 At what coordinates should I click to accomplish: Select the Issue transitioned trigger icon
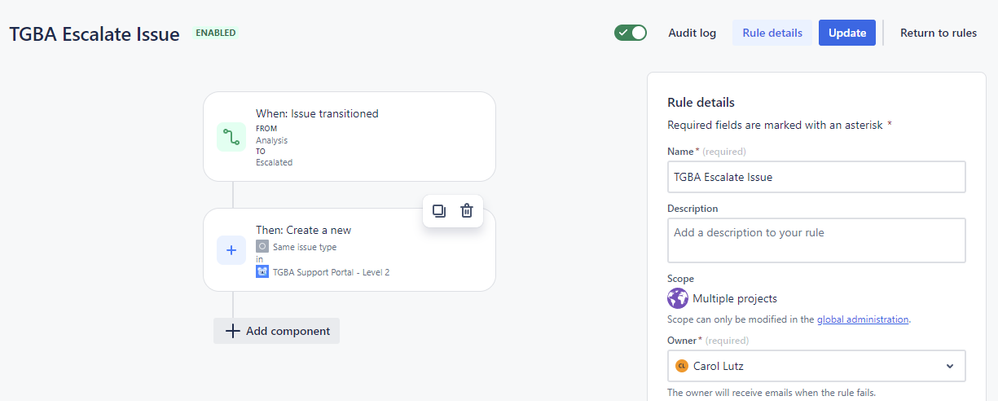coord(232,137)
